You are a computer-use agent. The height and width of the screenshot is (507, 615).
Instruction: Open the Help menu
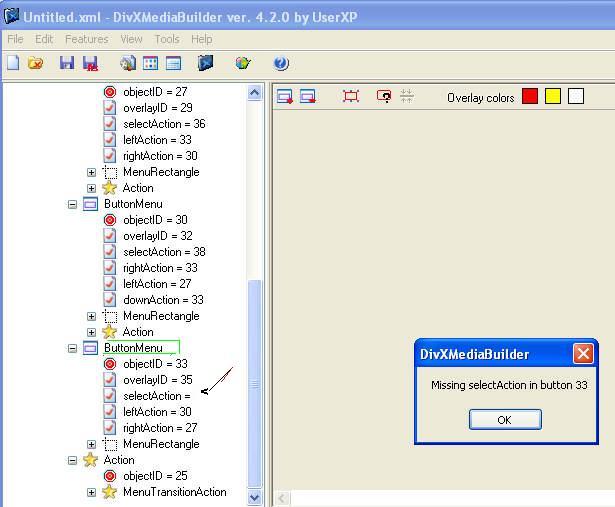[x=202, y=39]
